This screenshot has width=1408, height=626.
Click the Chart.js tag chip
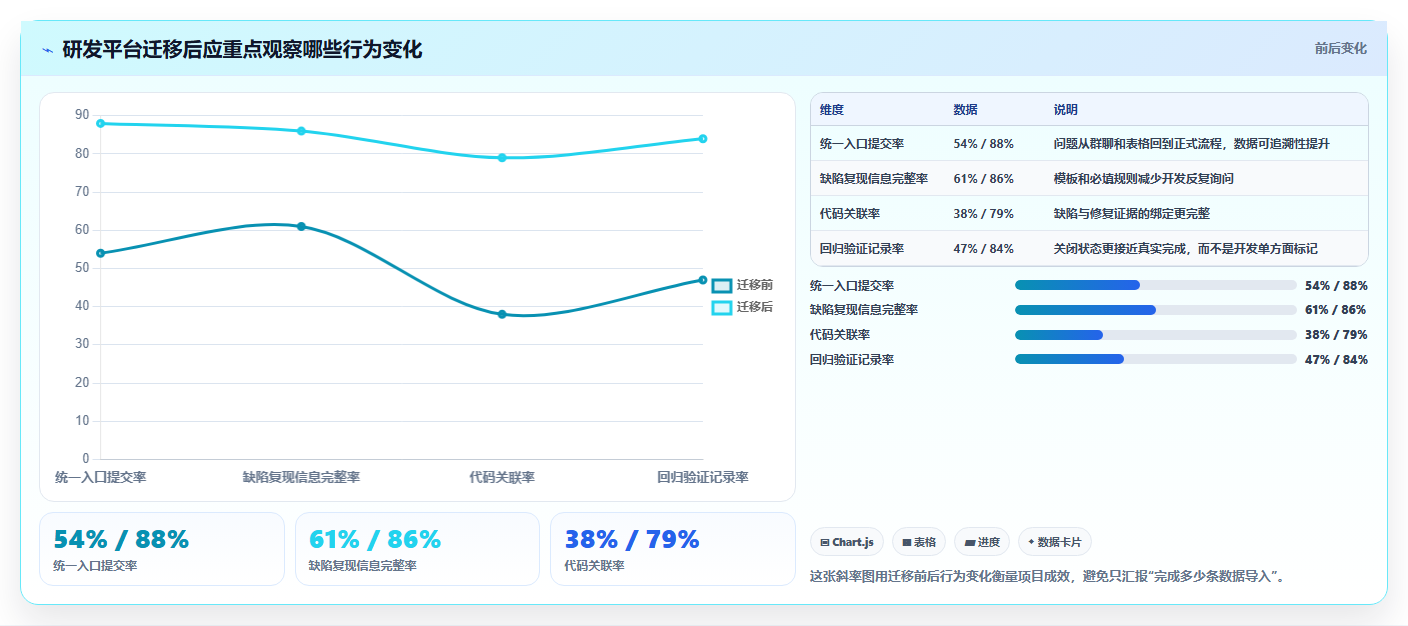847,542
